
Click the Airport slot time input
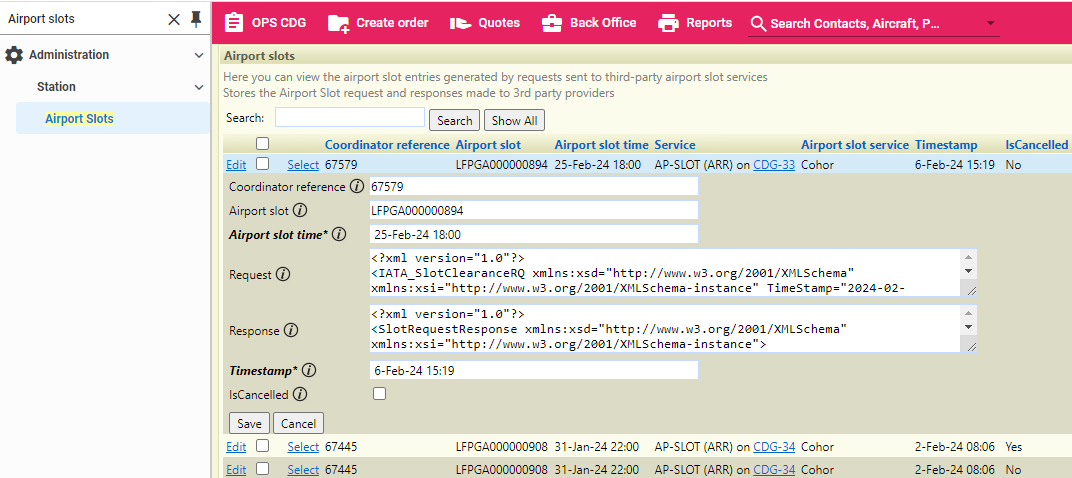point(533,235)
